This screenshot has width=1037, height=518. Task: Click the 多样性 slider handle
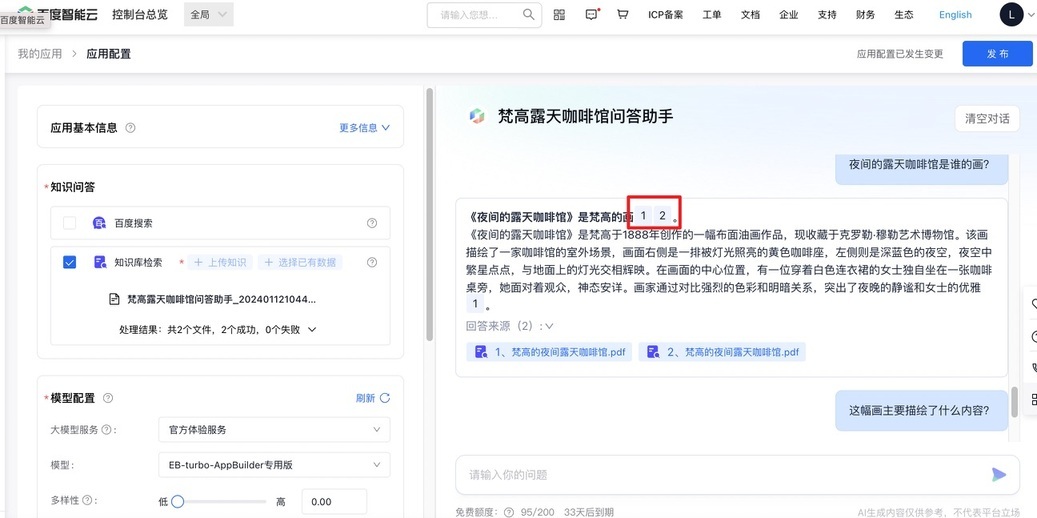[178, 501]
